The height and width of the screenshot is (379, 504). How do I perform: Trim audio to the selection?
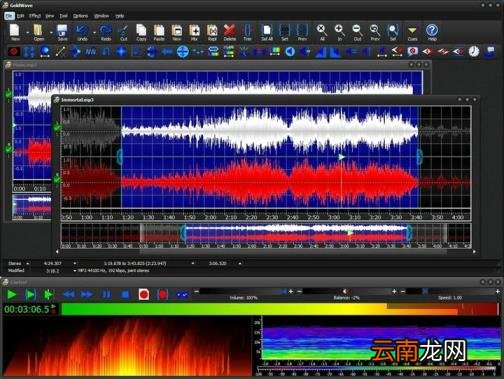click(247, 31)
